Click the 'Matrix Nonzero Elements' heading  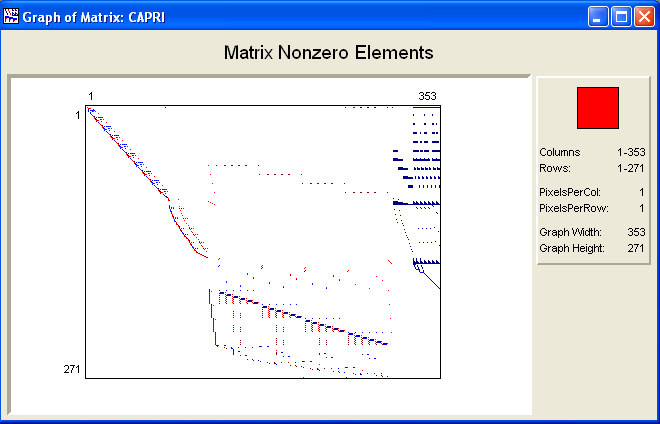click(328, 52)
